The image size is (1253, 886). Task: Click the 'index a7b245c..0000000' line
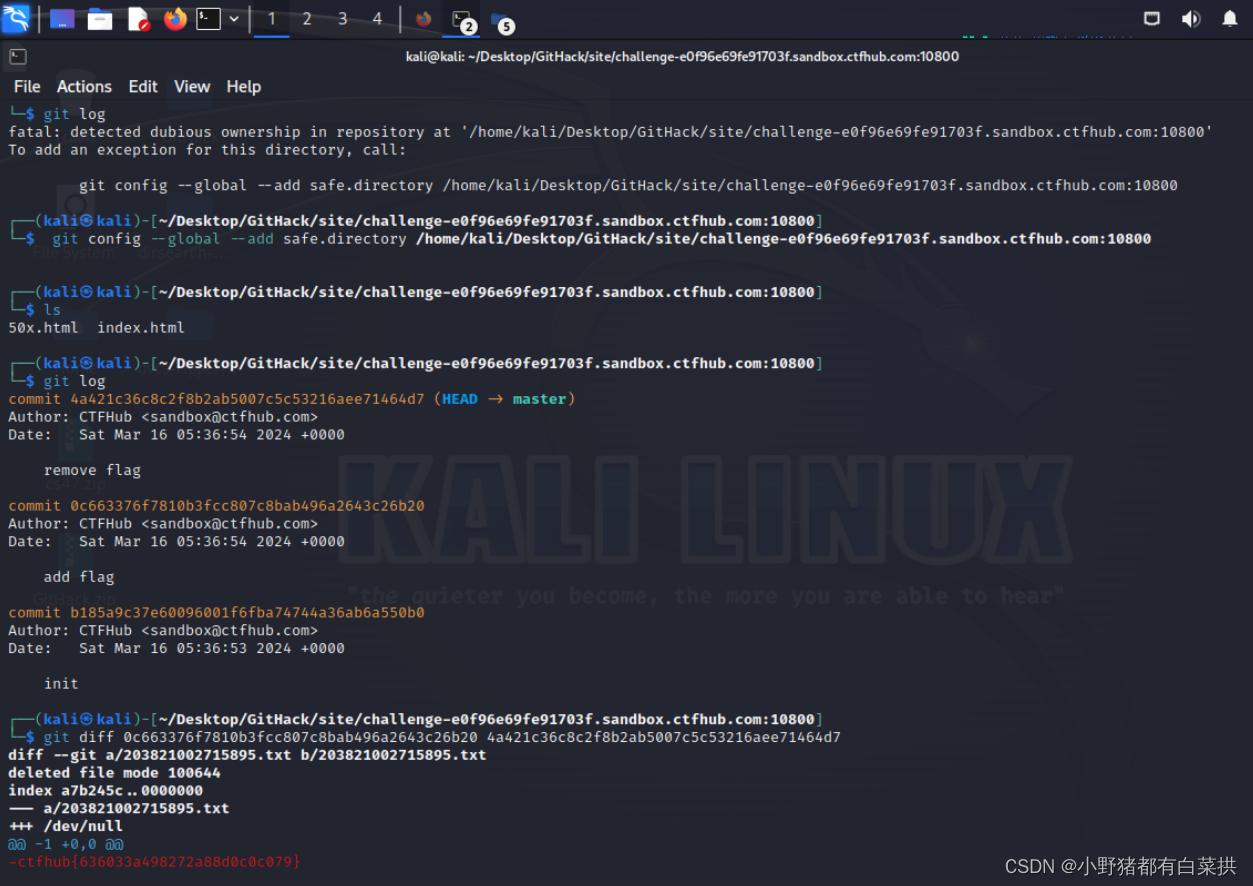click(105, 791)
